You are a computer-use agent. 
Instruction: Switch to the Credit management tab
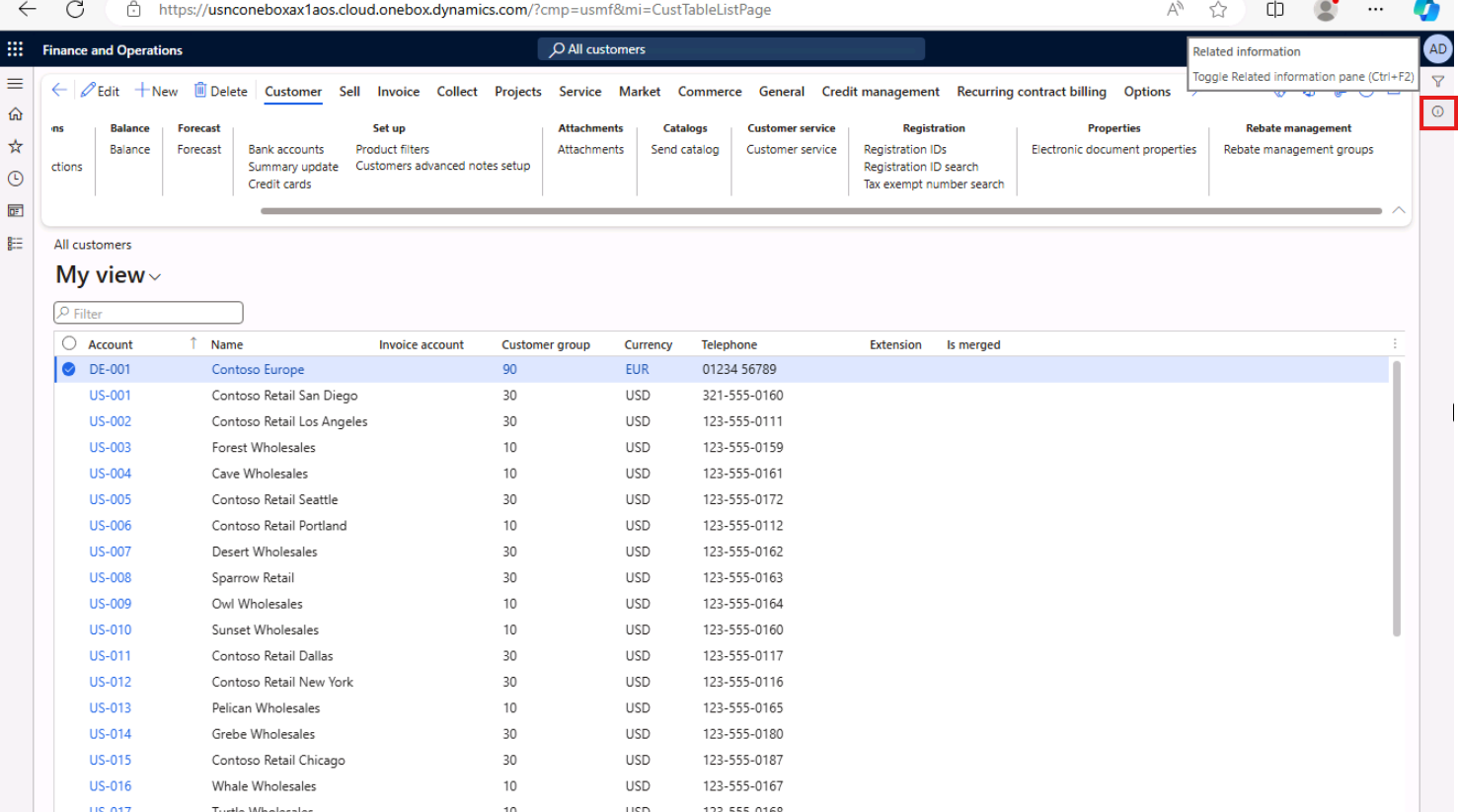tap(881, 92)
